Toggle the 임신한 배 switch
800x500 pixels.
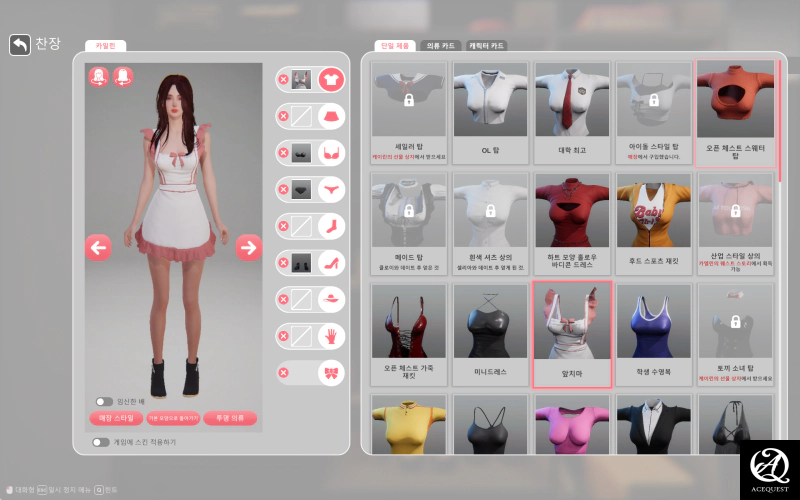[103, 401]
